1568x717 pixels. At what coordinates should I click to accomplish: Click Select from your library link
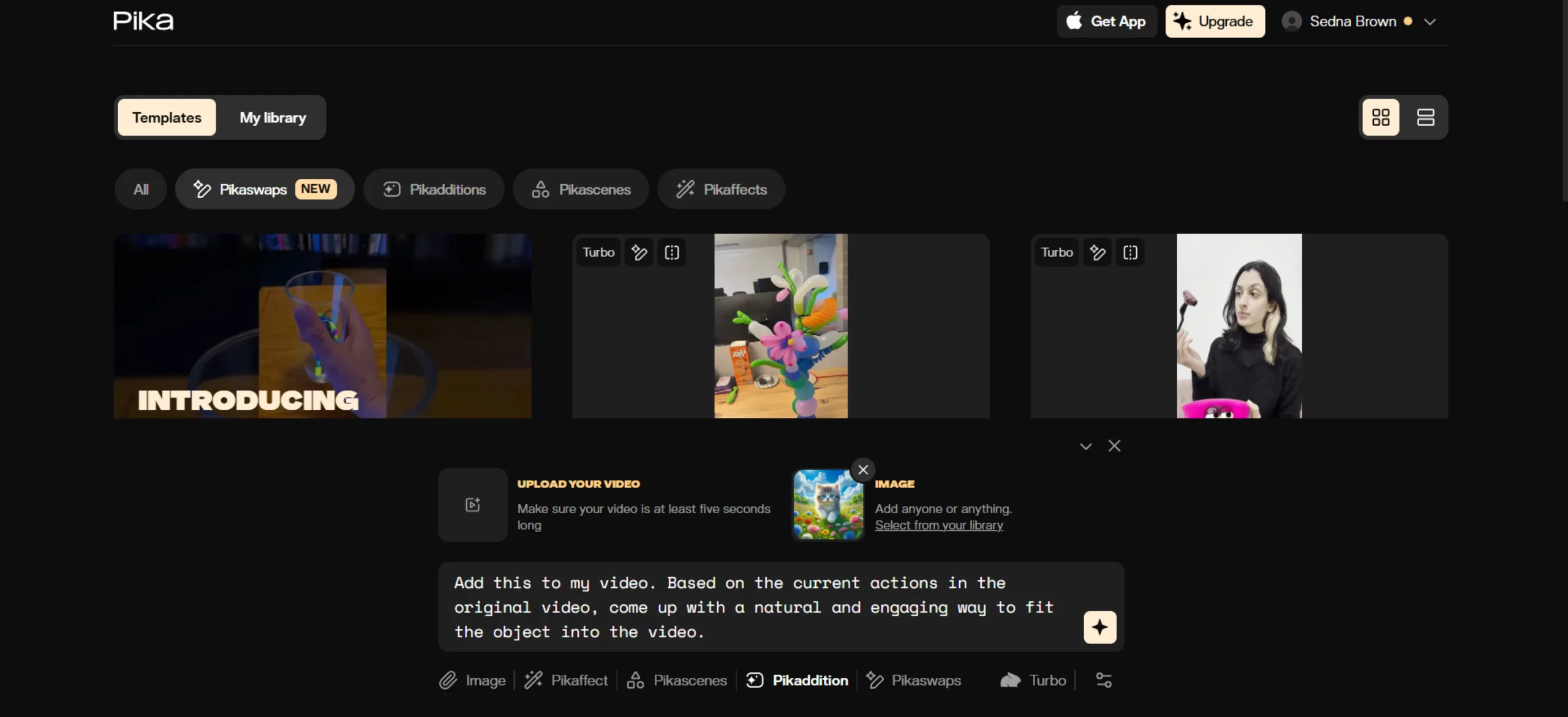pos(938,525)
